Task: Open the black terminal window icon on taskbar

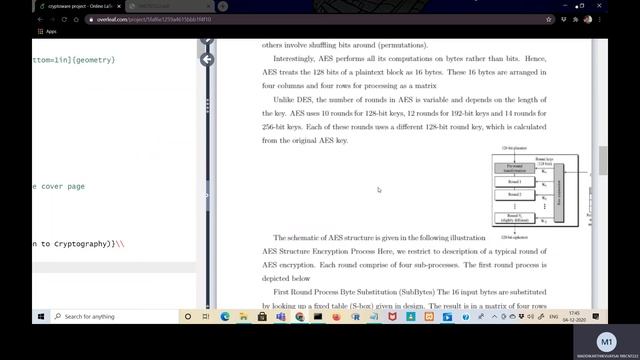Action: [318, 316]
